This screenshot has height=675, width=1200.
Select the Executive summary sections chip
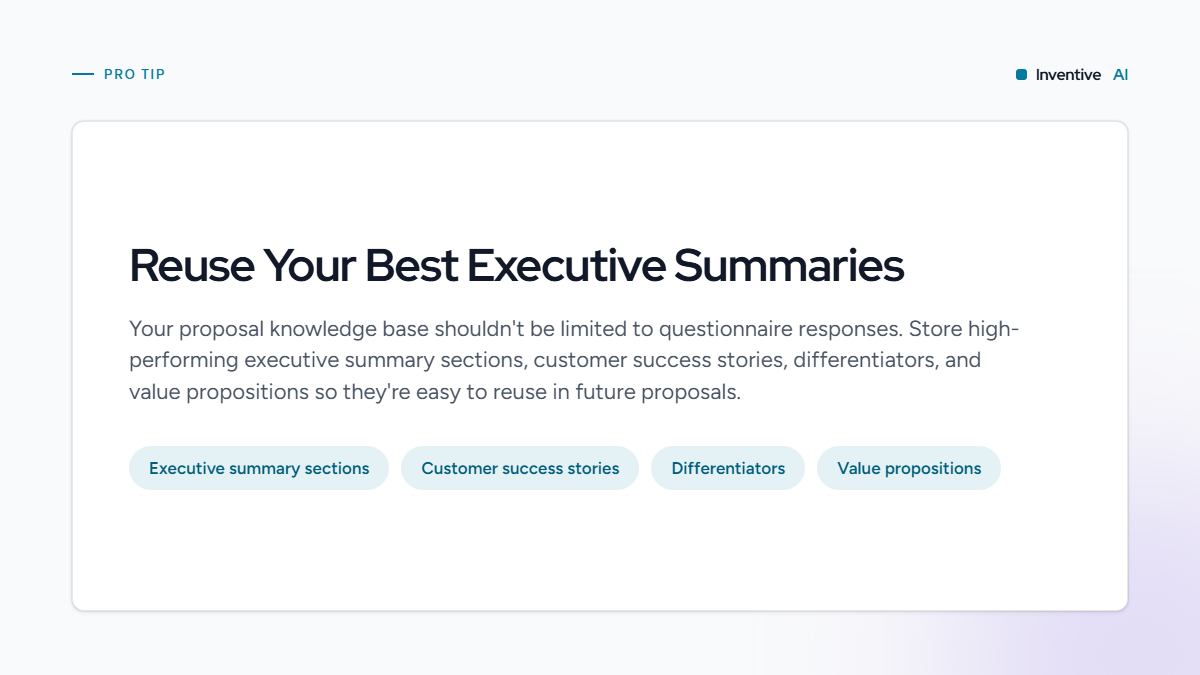259,468
